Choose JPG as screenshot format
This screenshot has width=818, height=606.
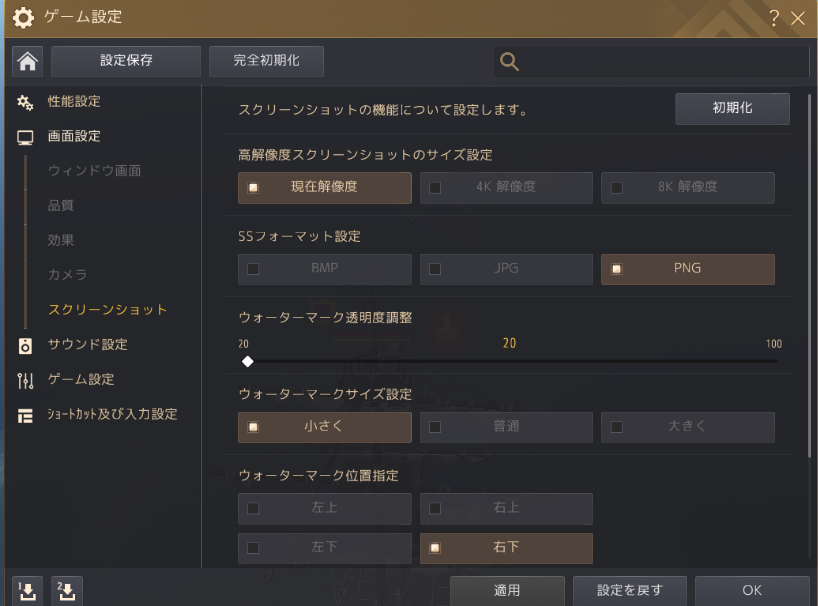tap(505, 269)
